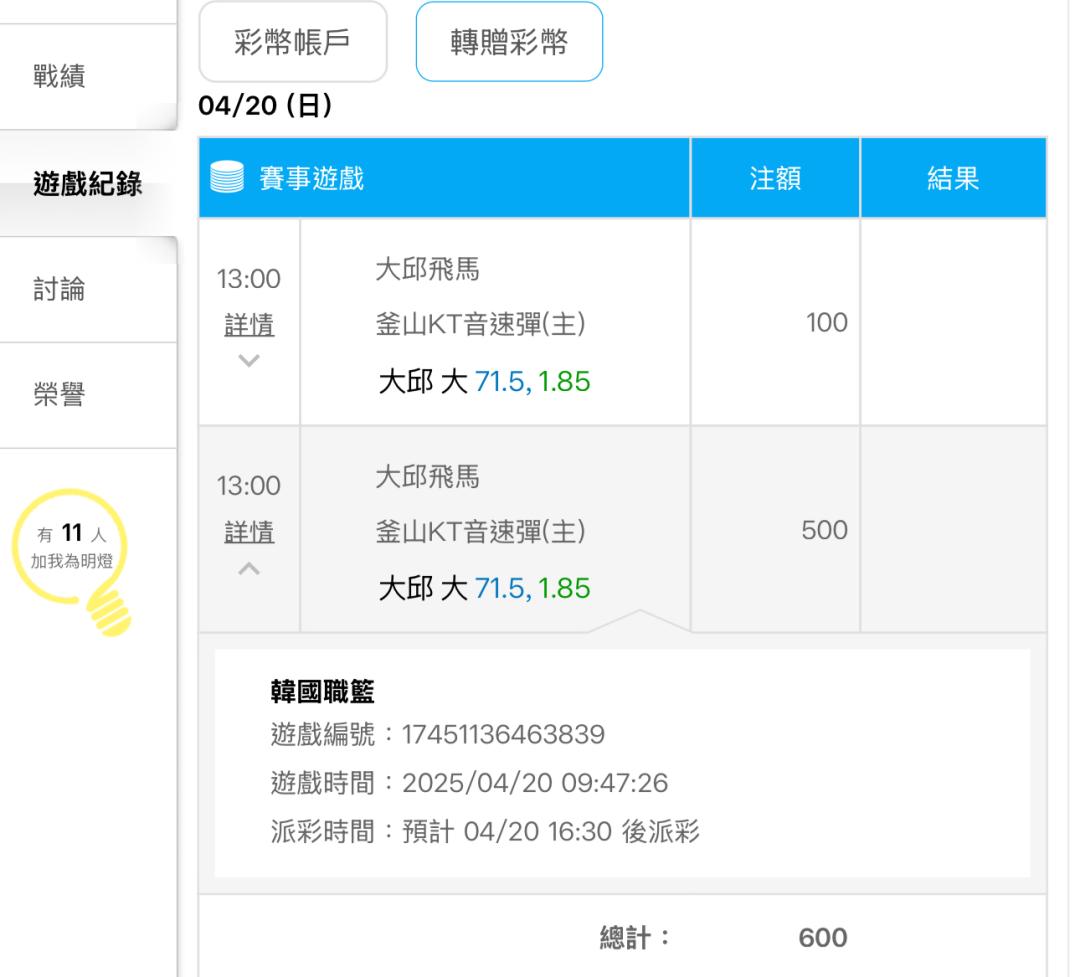Open the 榮譽 sidebar section
The width and height of the screenshot is (1080, 977).
[59, 394]
